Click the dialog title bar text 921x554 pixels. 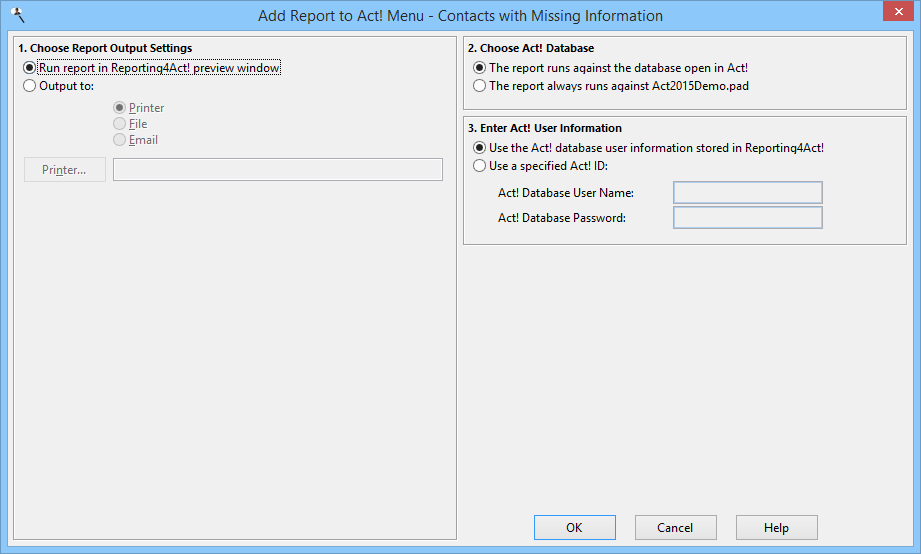(460, 16)
